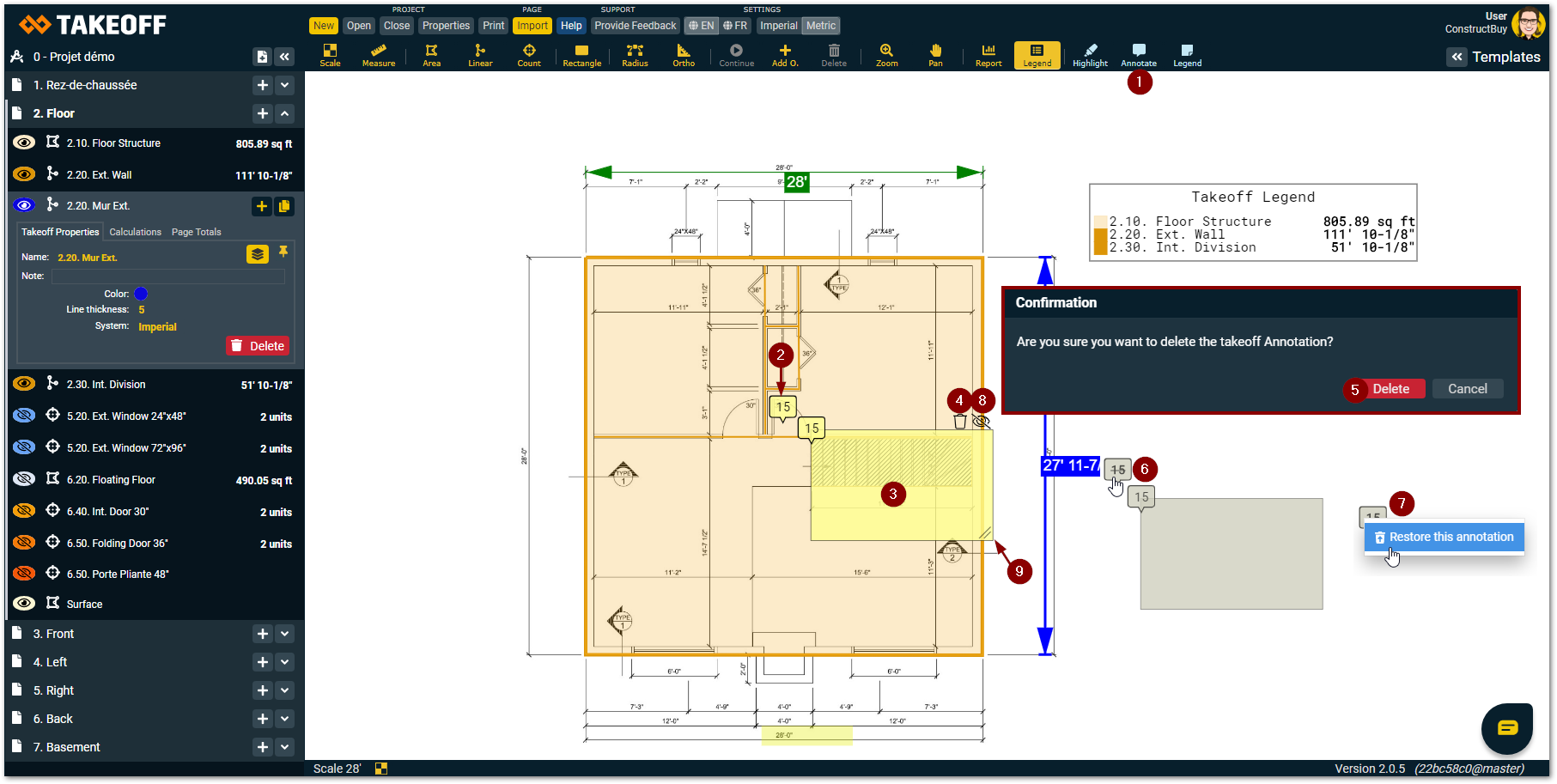Choose the Count tool

click(529, 55)
